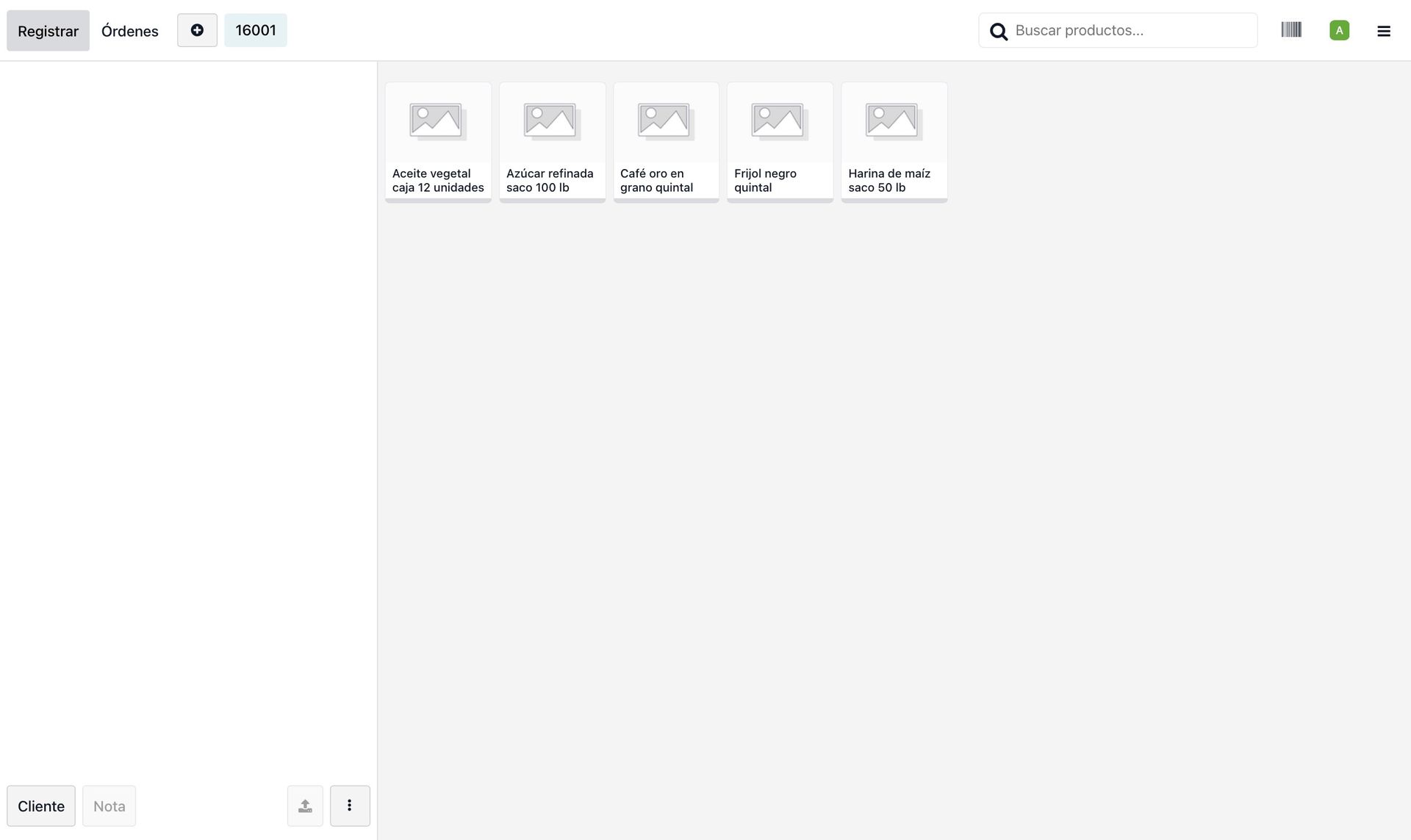
Task: Switch to the Órdenes tab
Action: point(130,31)
